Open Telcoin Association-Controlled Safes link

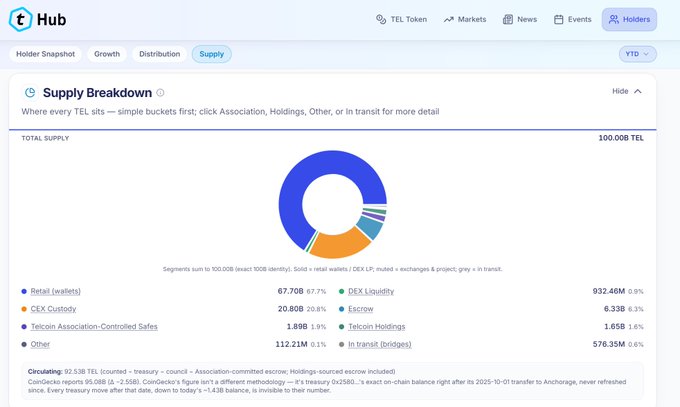point(94,326)
